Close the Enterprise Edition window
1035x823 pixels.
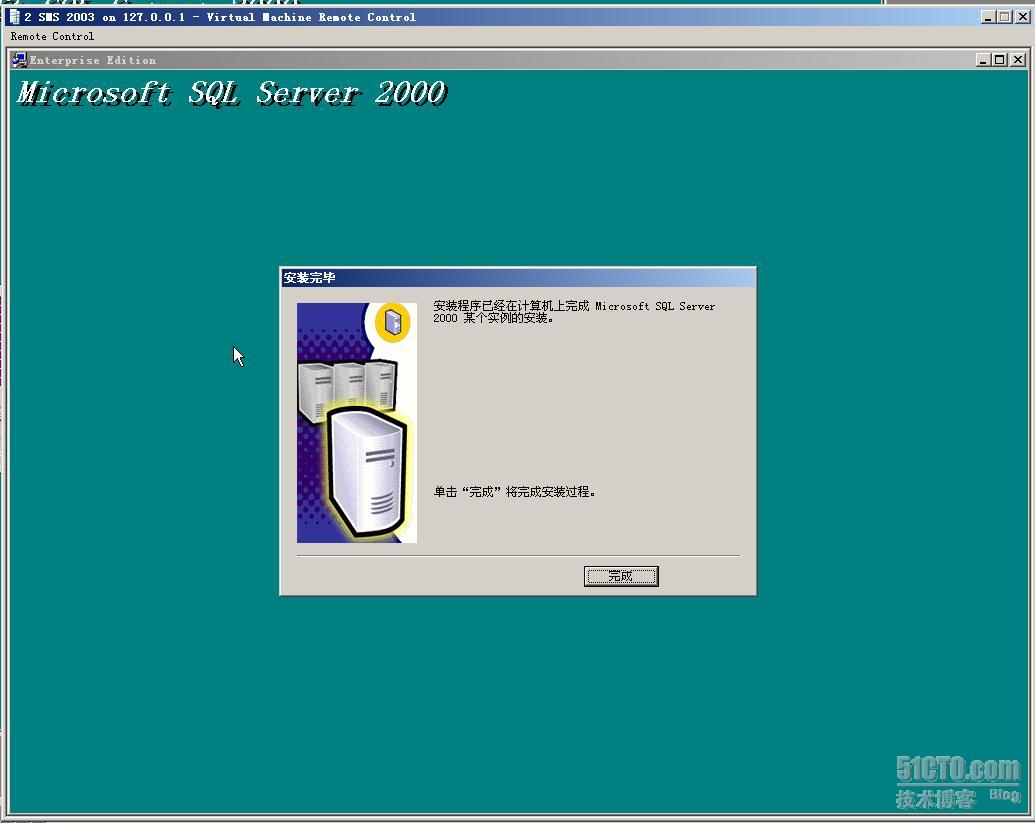[1018, 60]
